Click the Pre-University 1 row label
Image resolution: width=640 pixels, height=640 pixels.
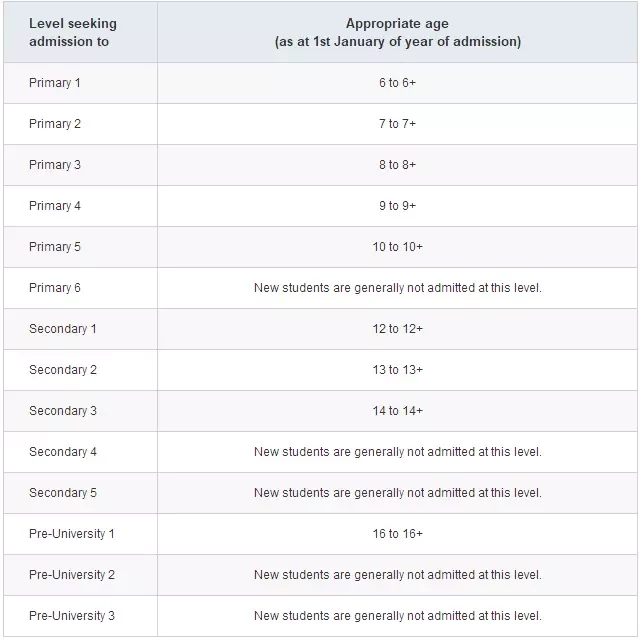72,534
